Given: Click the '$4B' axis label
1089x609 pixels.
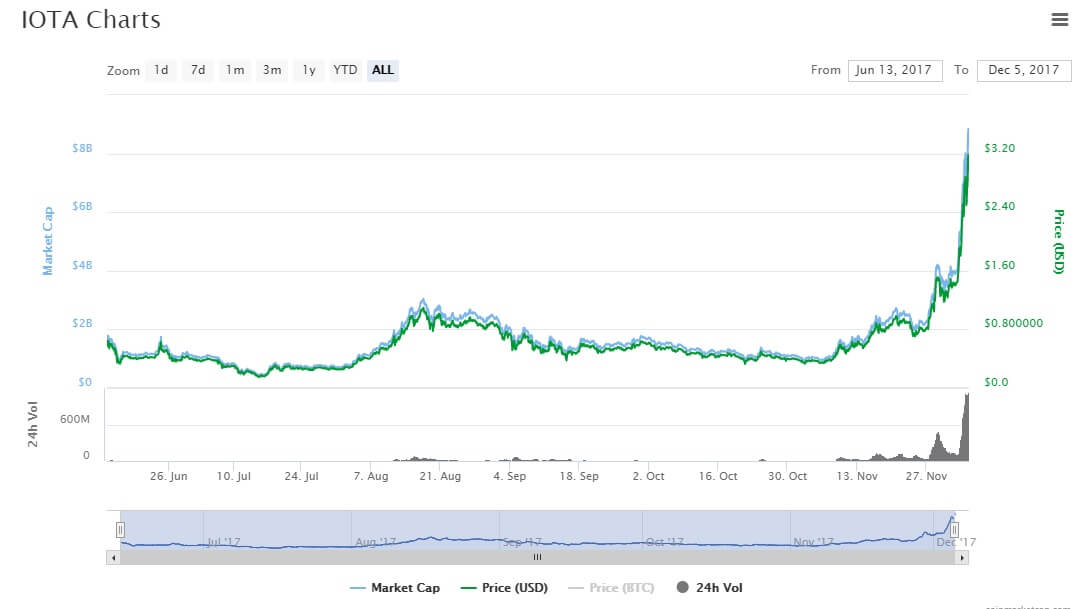Looking at the screenshot, I should pyautogui.click(x=82, y=265).
